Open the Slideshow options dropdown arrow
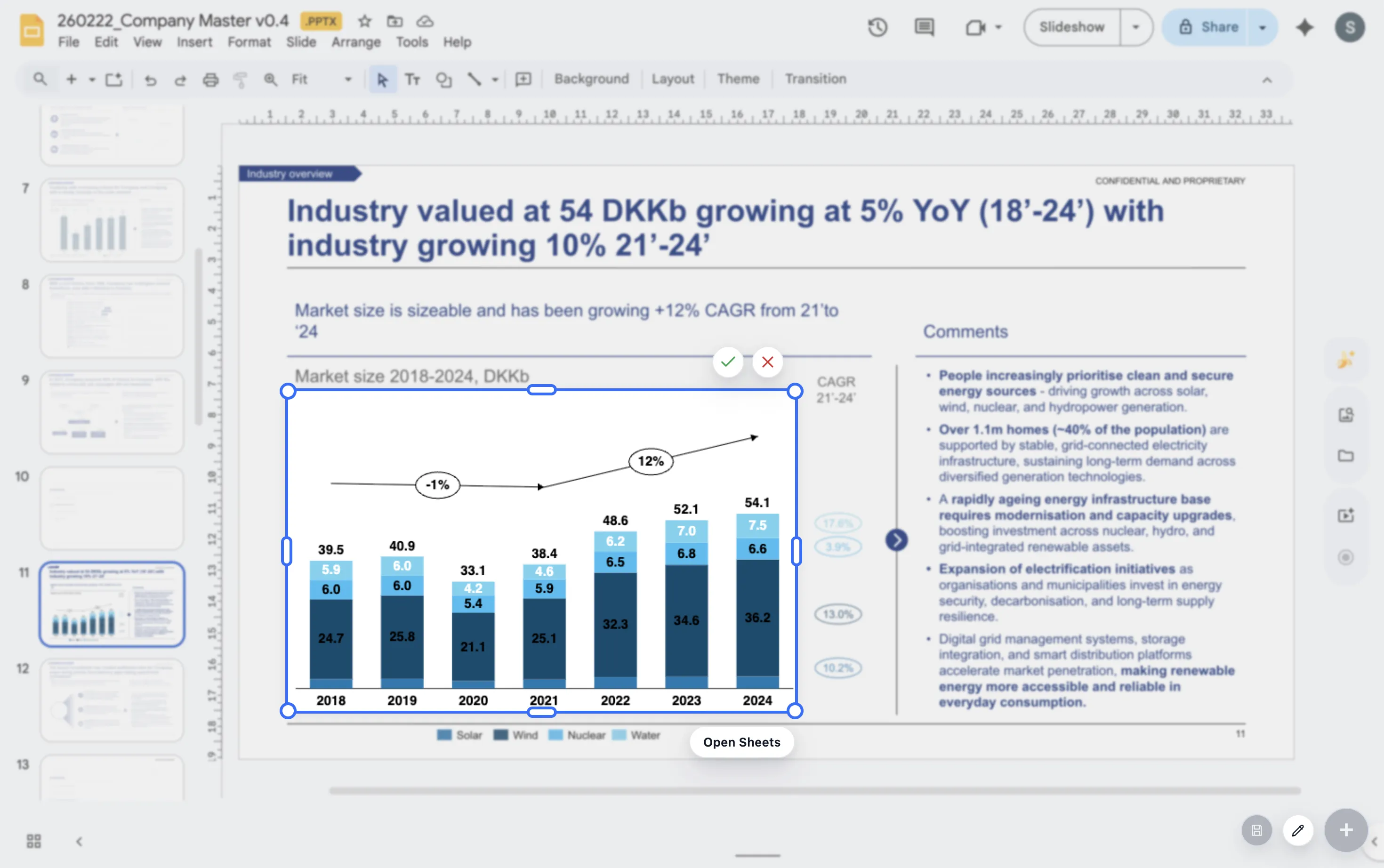1384x868 pixels. [1135, 26]
